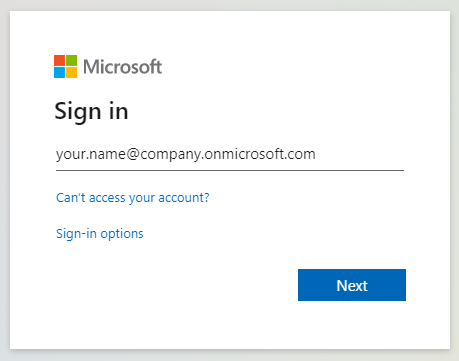Click the blue square of Microsoft logo
Screen dimensions: 459x361
[x=59, y=72]
